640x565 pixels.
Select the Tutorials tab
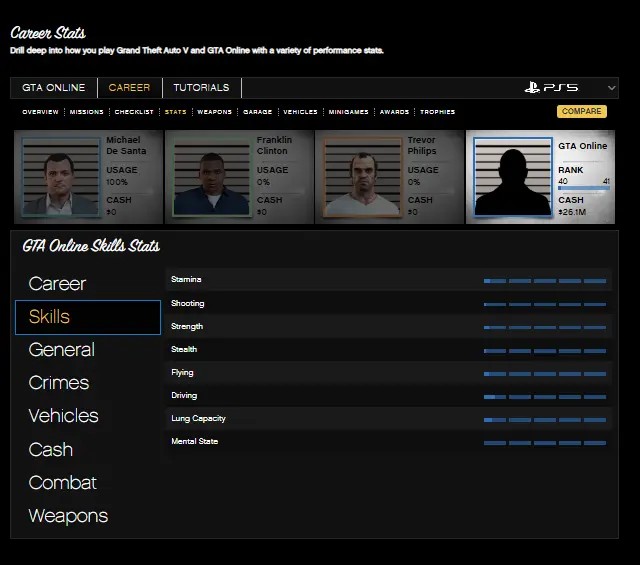[x=201, y=88]
